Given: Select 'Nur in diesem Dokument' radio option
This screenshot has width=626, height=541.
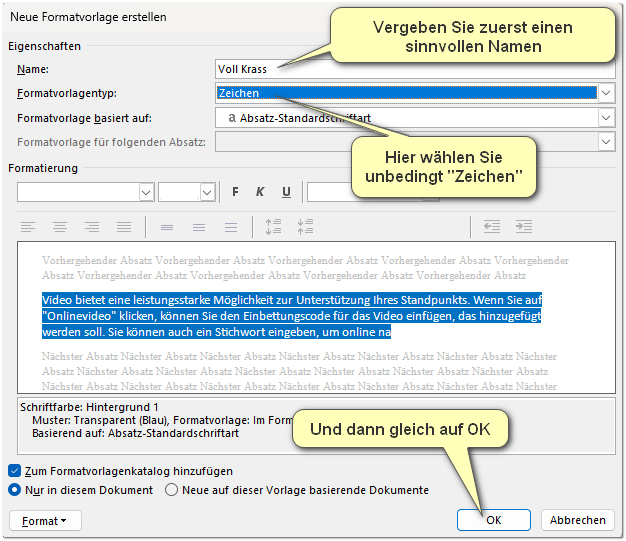Looking at the screenshot, I should pyautogui.click(x=15, y=490).
